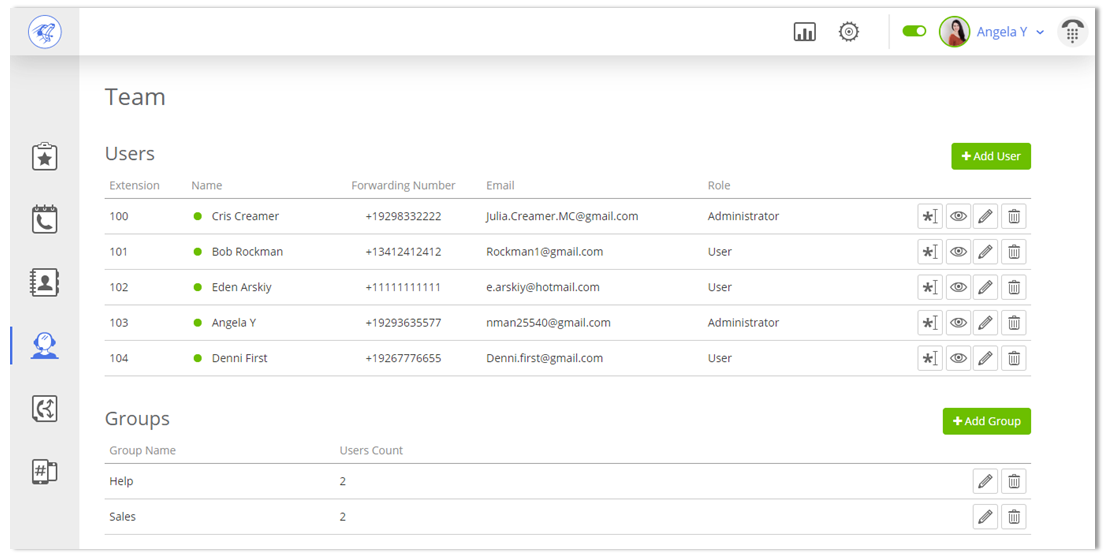Open the starred favorites sidebar icon

pyautogui.click(x=45, y=157)
